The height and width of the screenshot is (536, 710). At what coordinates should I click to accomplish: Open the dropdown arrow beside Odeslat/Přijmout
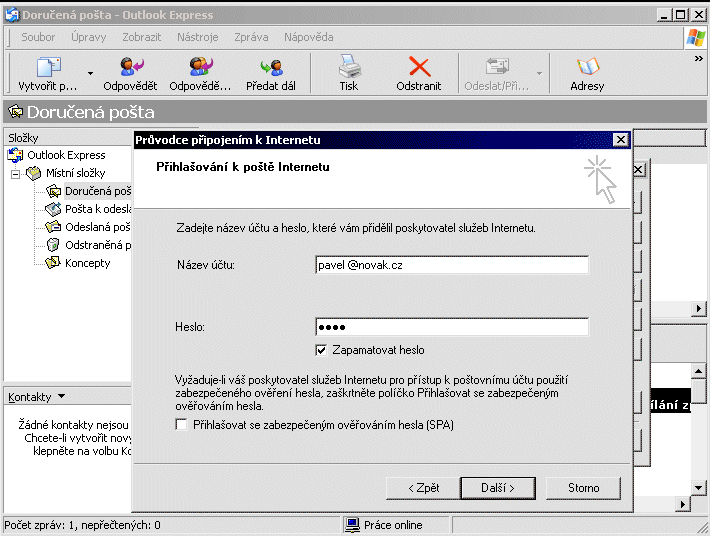click(539, 73)
